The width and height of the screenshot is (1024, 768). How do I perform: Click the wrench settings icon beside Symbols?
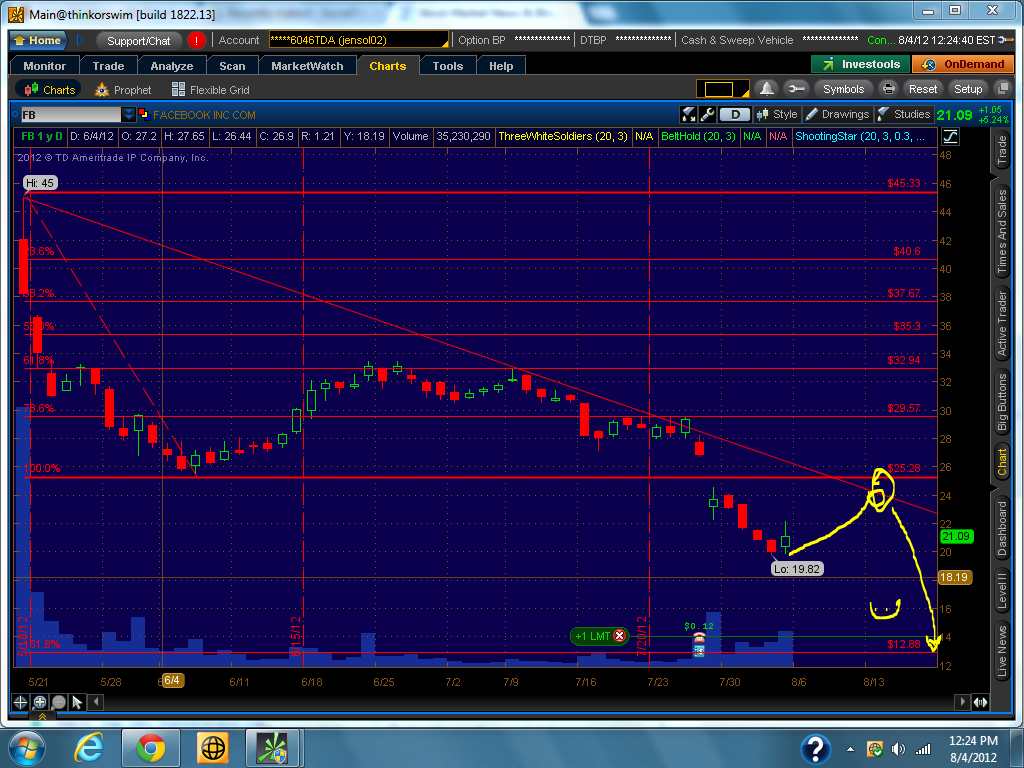(x=796, y=89)
